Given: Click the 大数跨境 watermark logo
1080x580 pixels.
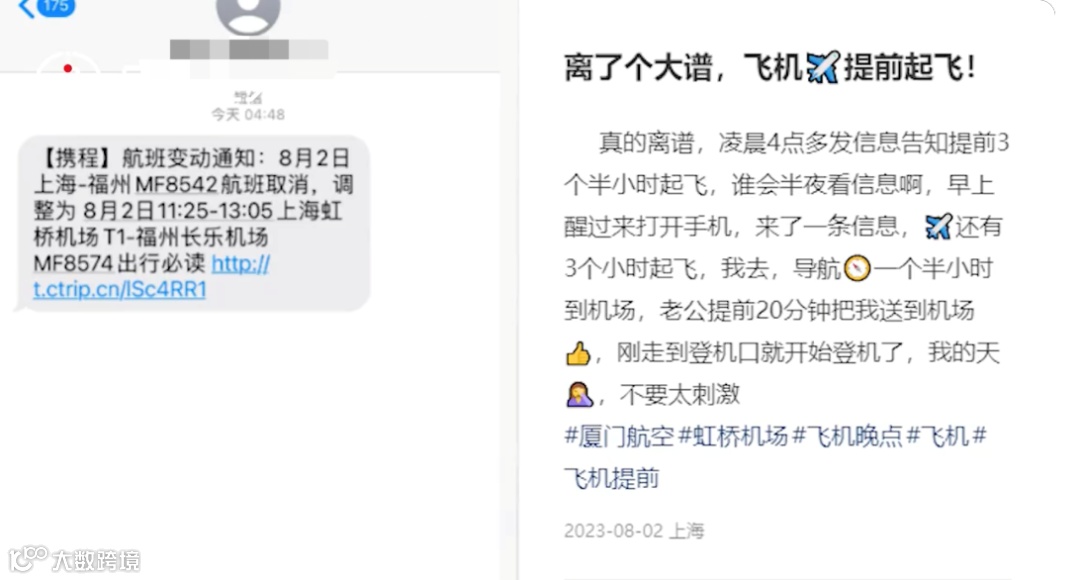Looking at the screenshot, I should coord(74,559).
